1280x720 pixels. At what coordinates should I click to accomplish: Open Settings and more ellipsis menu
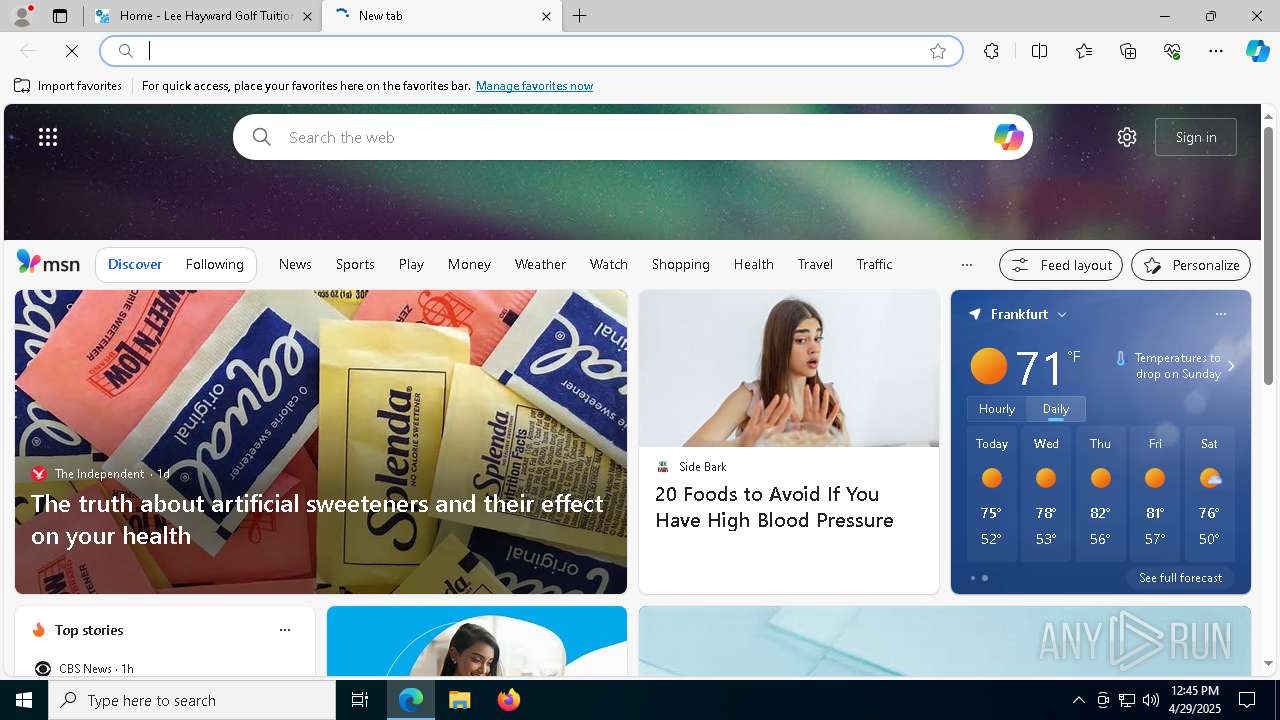coord(1216,51)
